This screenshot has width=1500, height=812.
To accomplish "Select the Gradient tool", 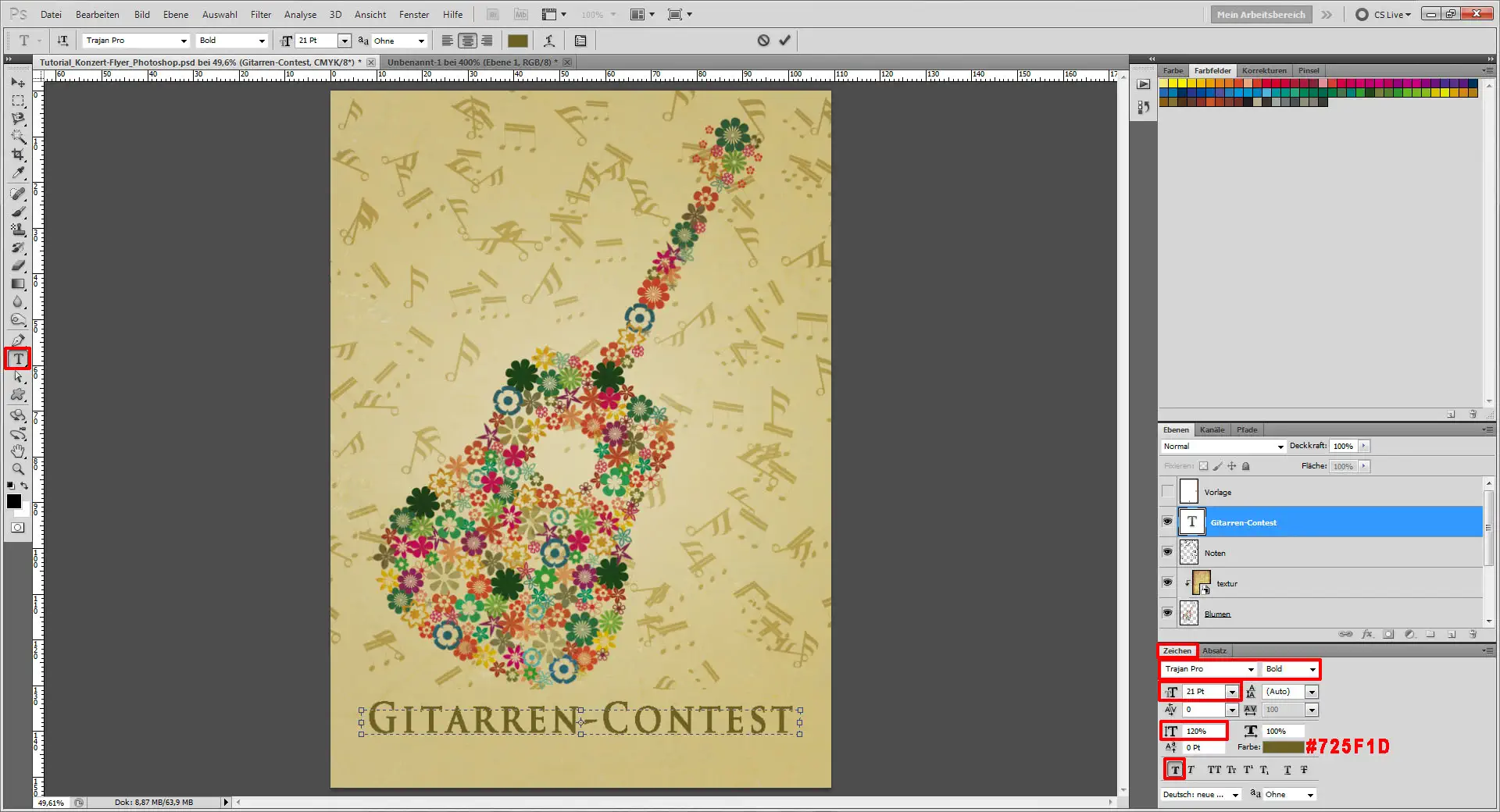I will click(18, 283).
